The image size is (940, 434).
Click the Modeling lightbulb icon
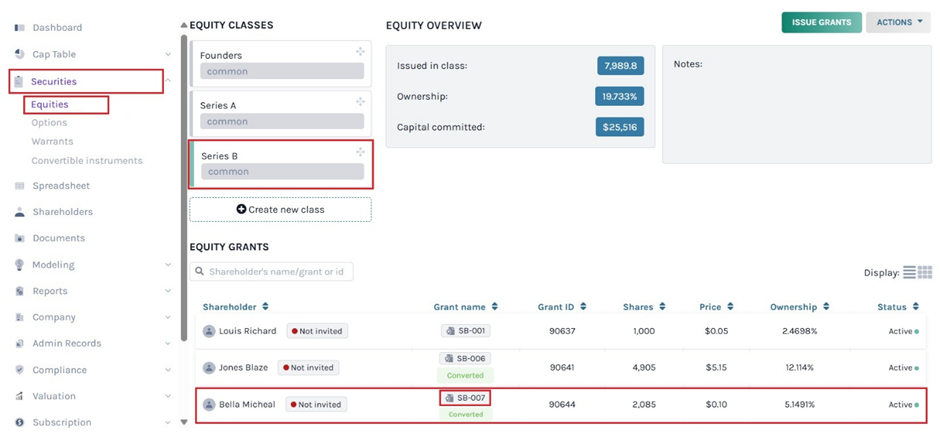(x=19, y=265)
